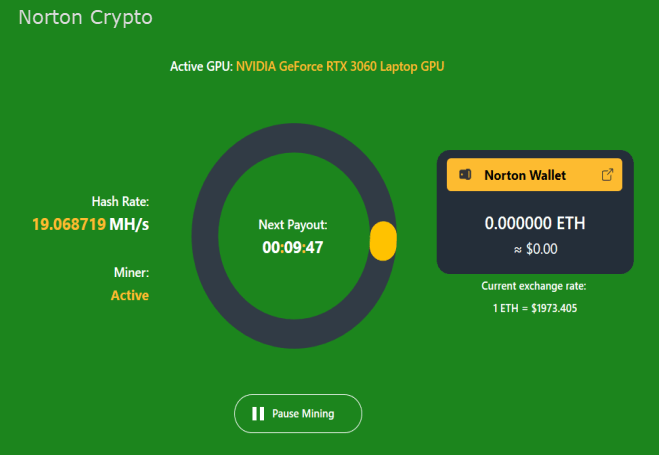Image resolution: width=659 pixels, height=455 pixels.
Task: Click the Norton Crypto title
Action: click(x=85, y=18)
